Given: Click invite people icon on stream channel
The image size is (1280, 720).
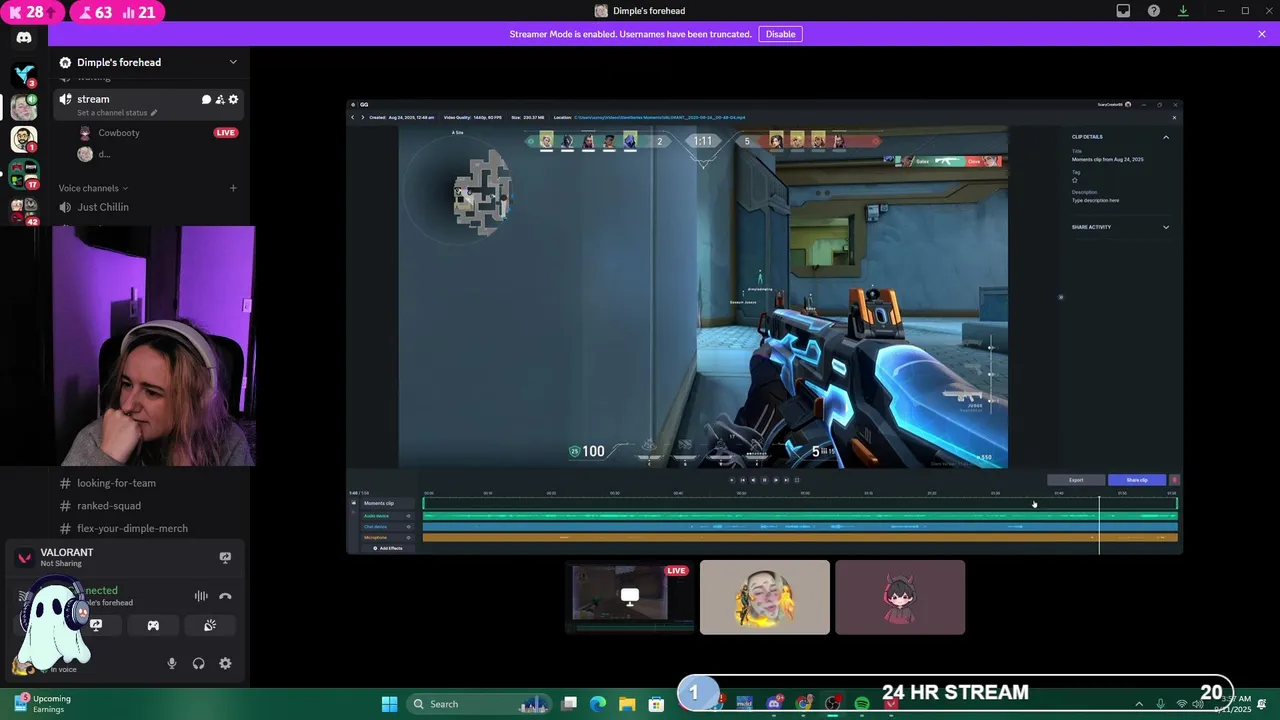Looking at the screenshot, I should [x=220, y=99].
